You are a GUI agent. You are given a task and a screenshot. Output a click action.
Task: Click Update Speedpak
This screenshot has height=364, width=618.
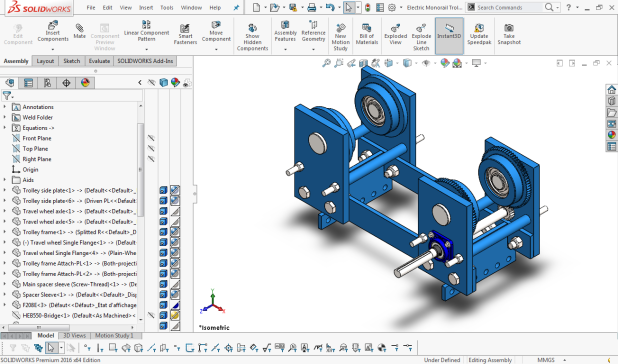tap(479, 34)
